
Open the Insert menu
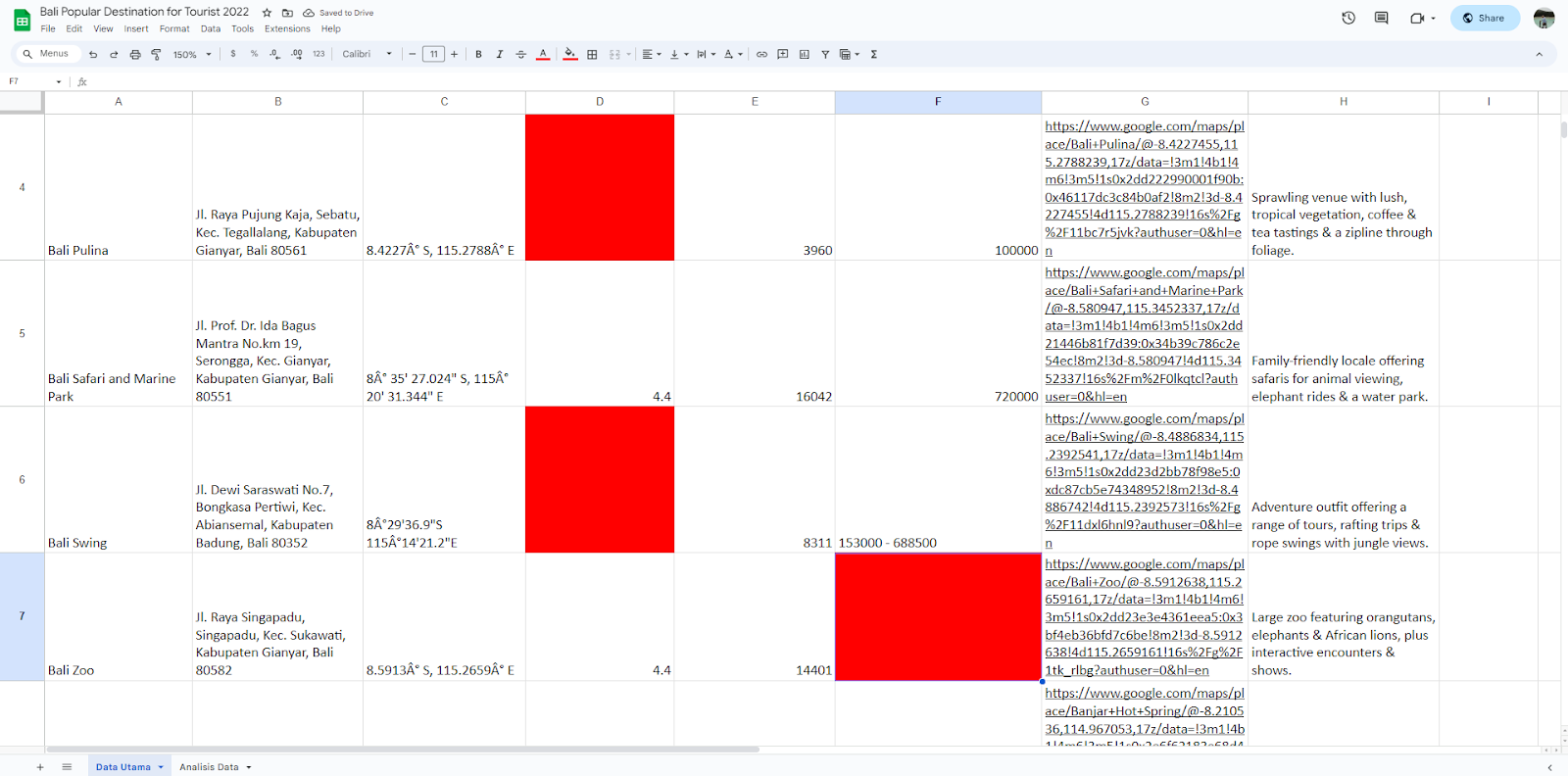[136, 28]
